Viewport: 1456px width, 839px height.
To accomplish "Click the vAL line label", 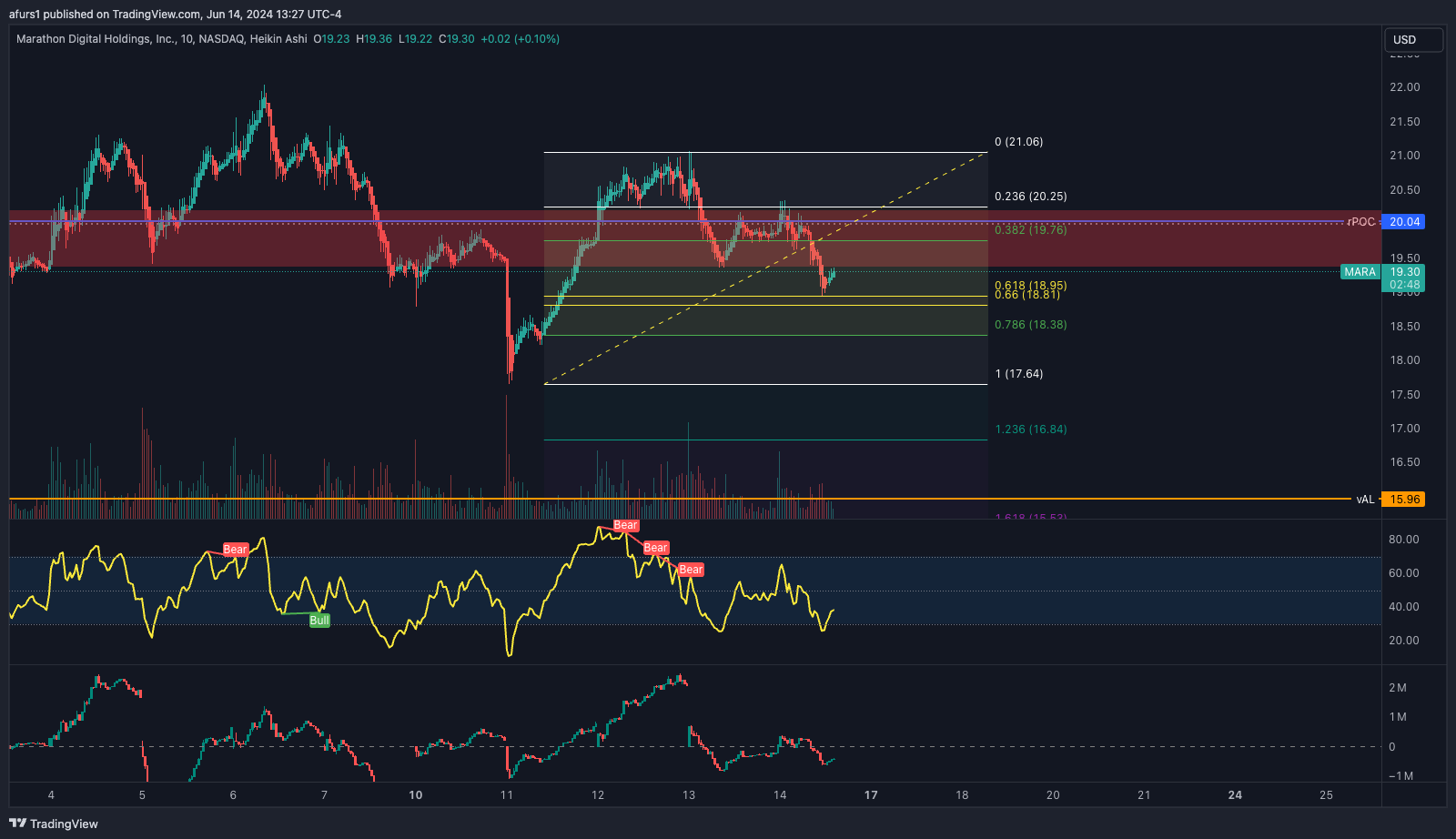I will click(1365, 500).
